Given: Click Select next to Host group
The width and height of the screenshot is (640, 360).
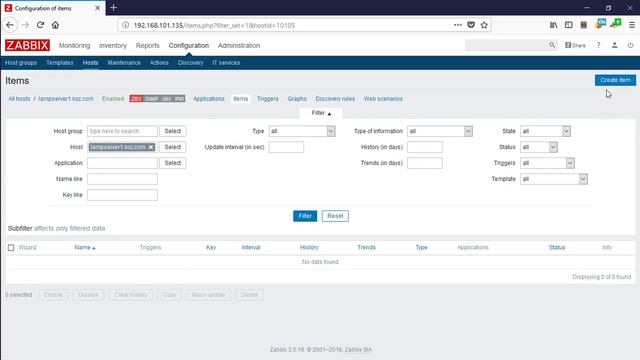Looking at the screenshot, I should (173, 131).
